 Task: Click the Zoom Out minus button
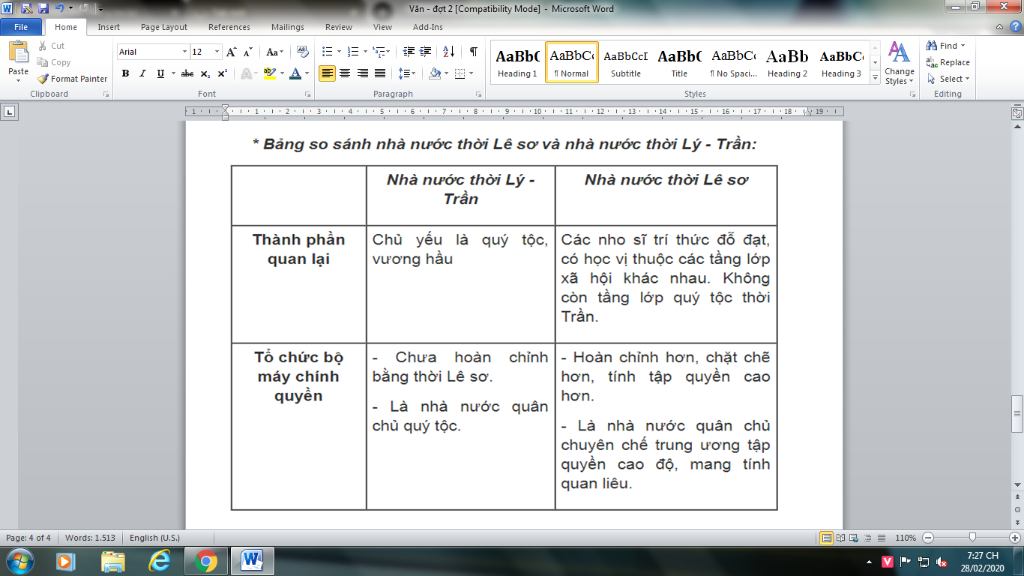coord(928,537)
